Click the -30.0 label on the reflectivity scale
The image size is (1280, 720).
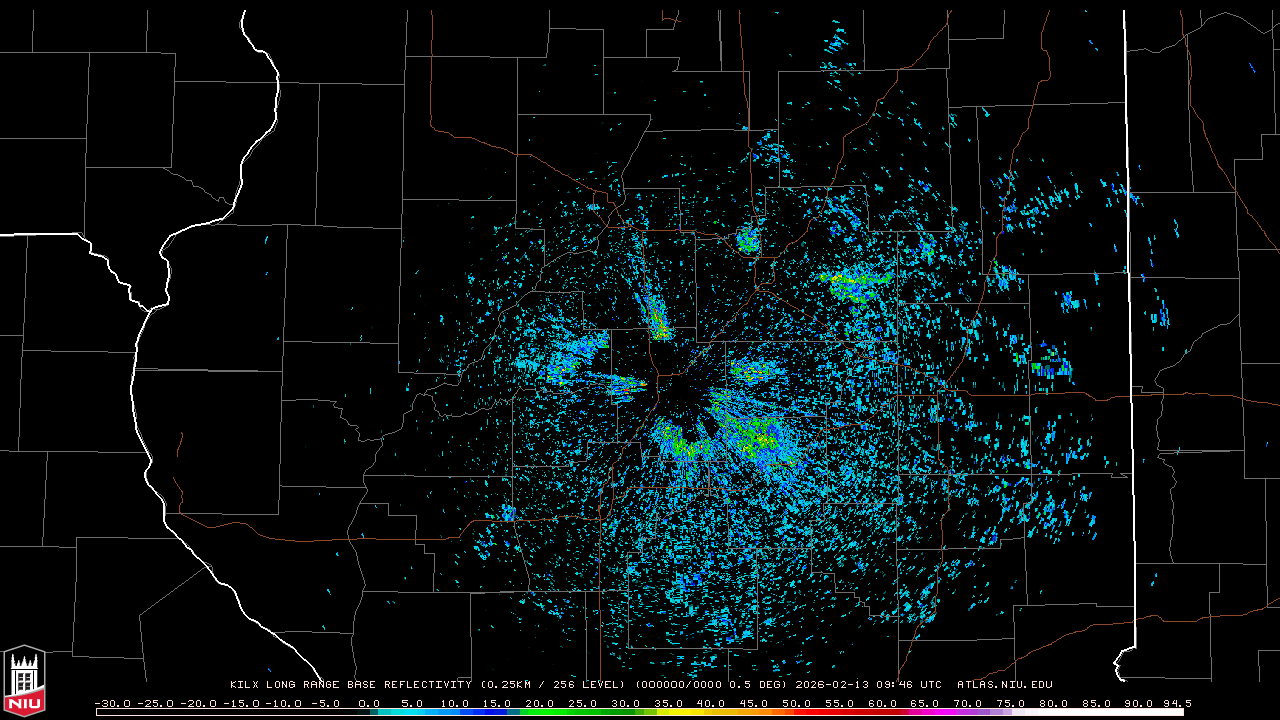[x=112, y=703]
